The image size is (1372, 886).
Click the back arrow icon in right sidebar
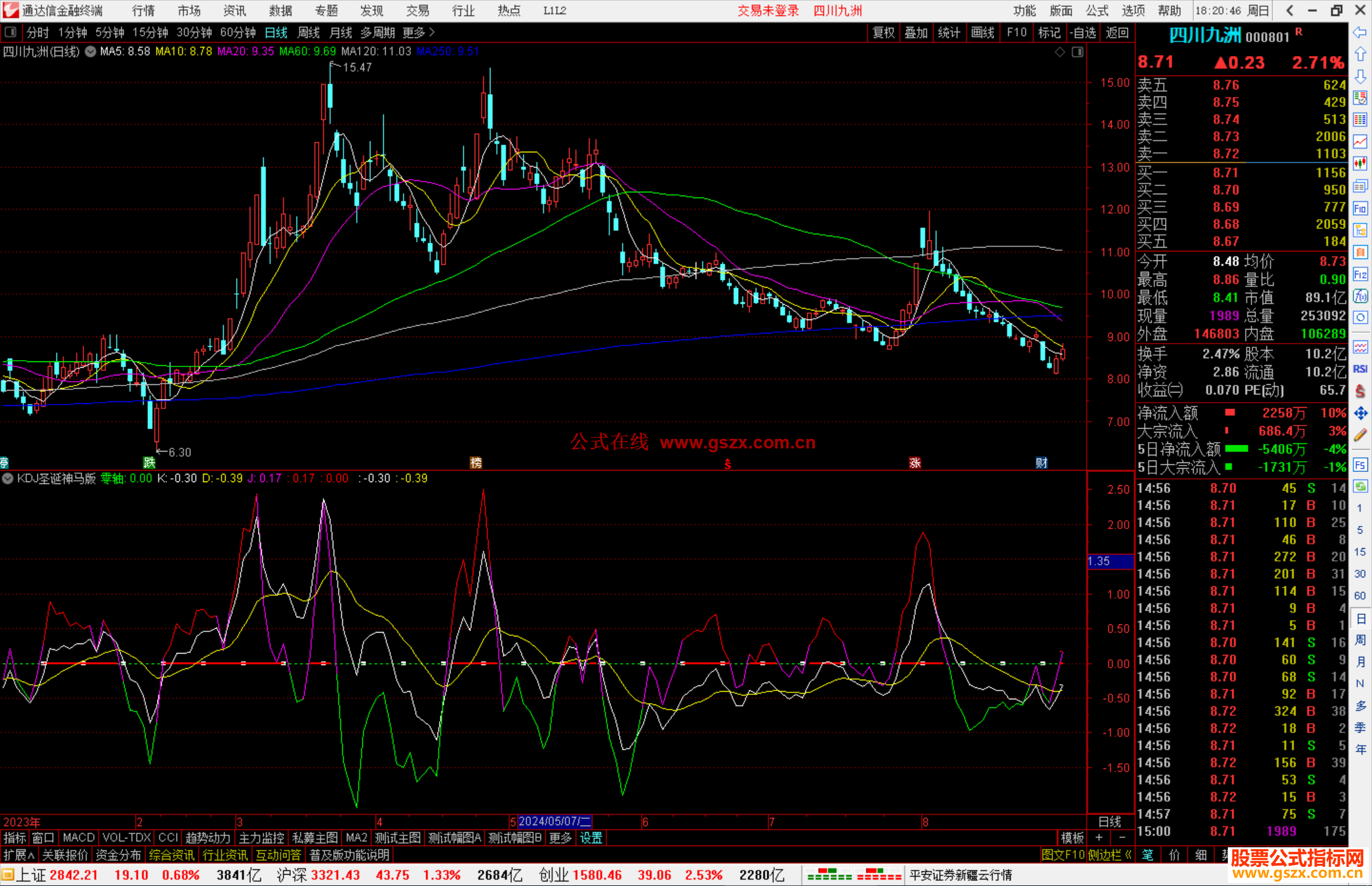coord(1360,32)
